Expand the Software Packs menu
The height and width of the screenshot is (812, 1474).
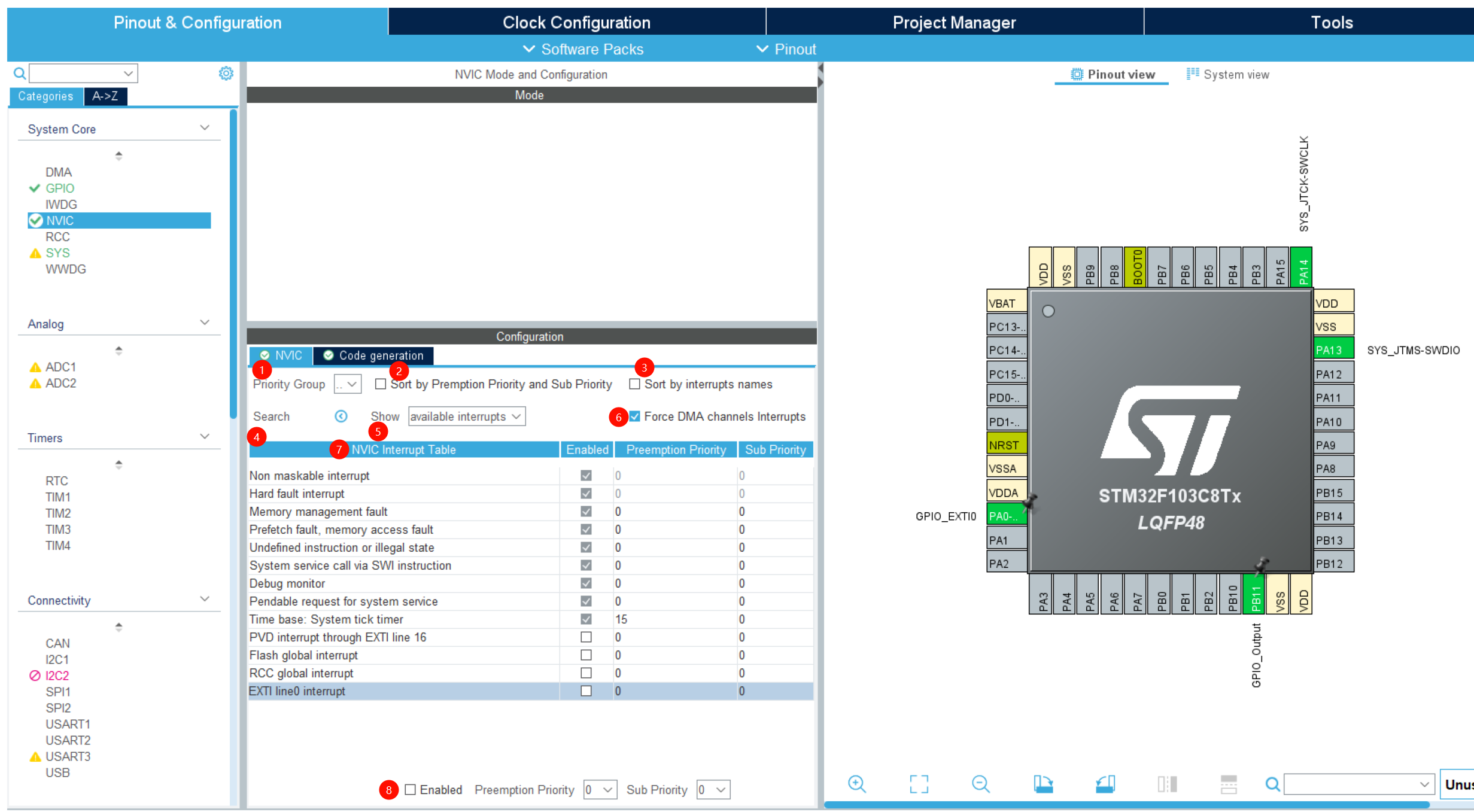(x=583, y=49)
